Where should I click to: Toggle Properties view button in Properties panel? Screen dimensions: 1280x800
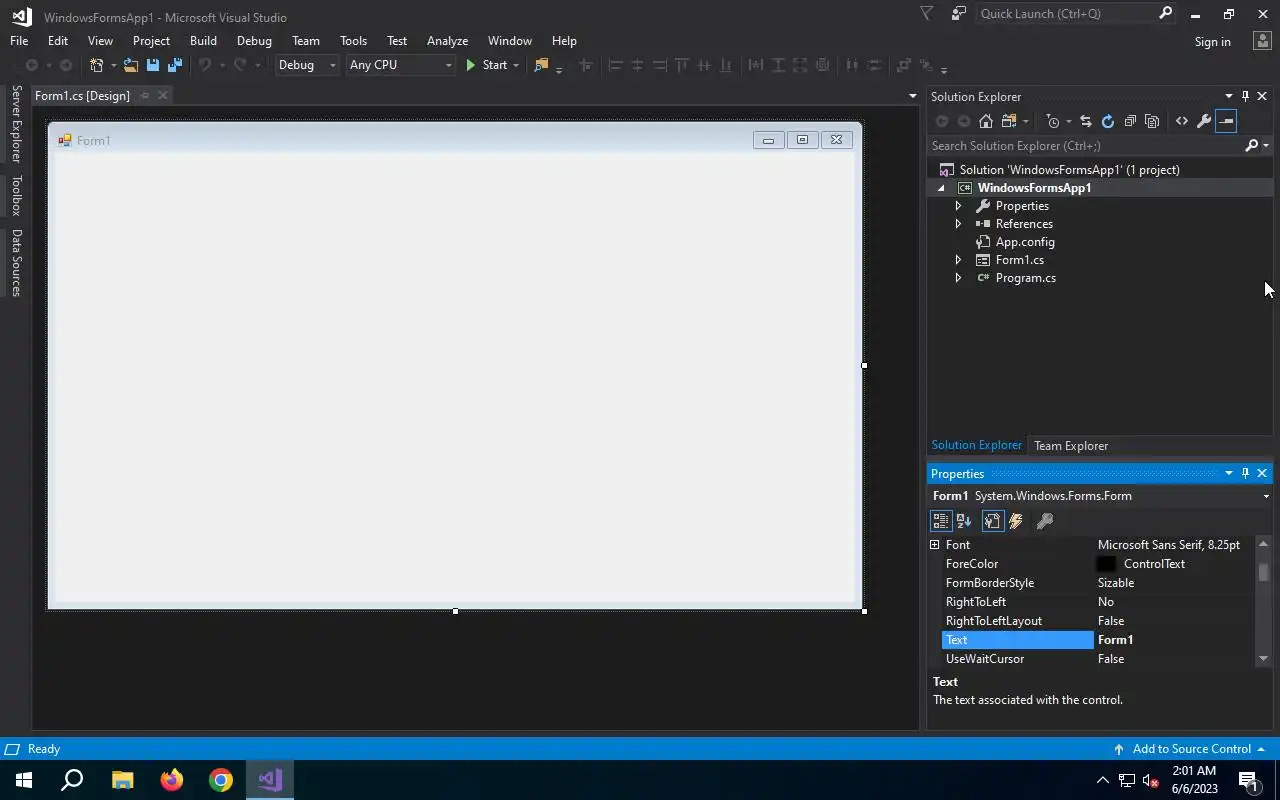(x=992, y=521)
